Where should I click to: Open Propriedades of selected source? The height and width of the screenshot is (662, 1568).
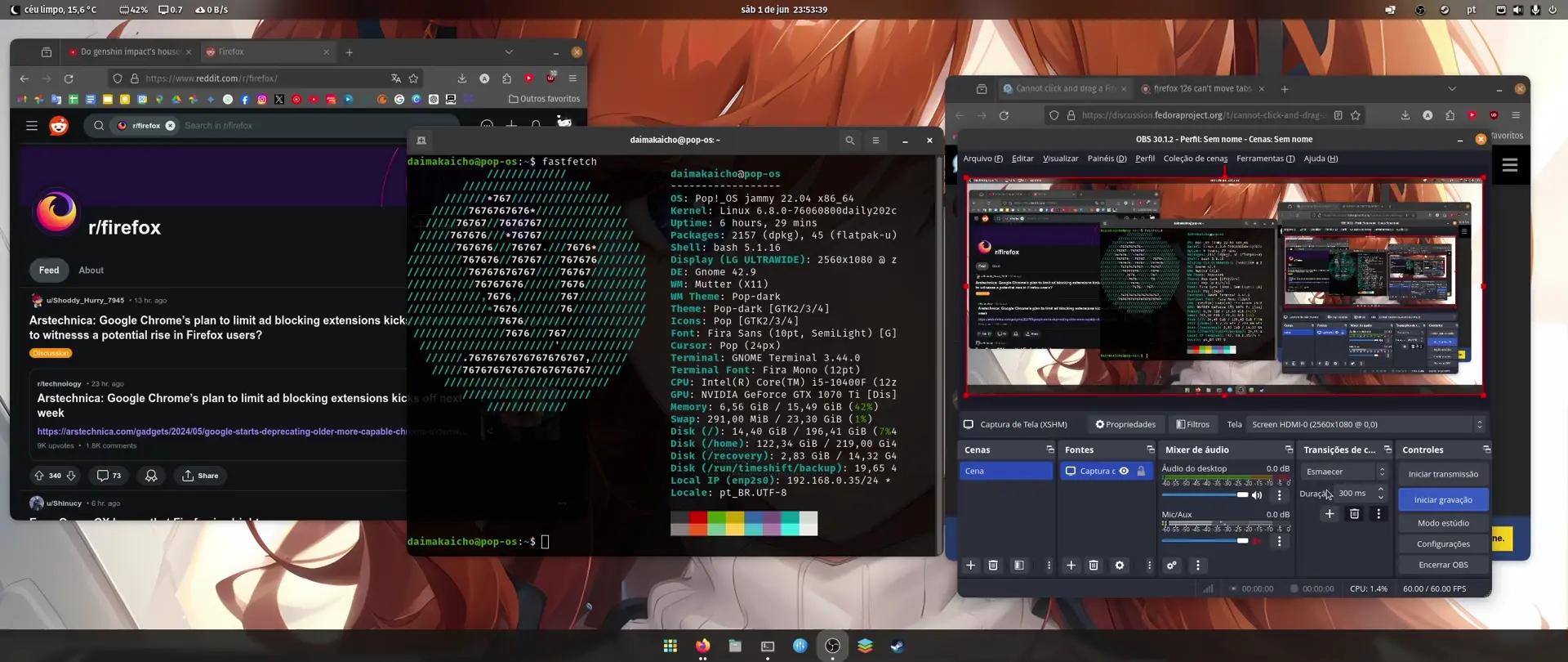click(1125, 424)
